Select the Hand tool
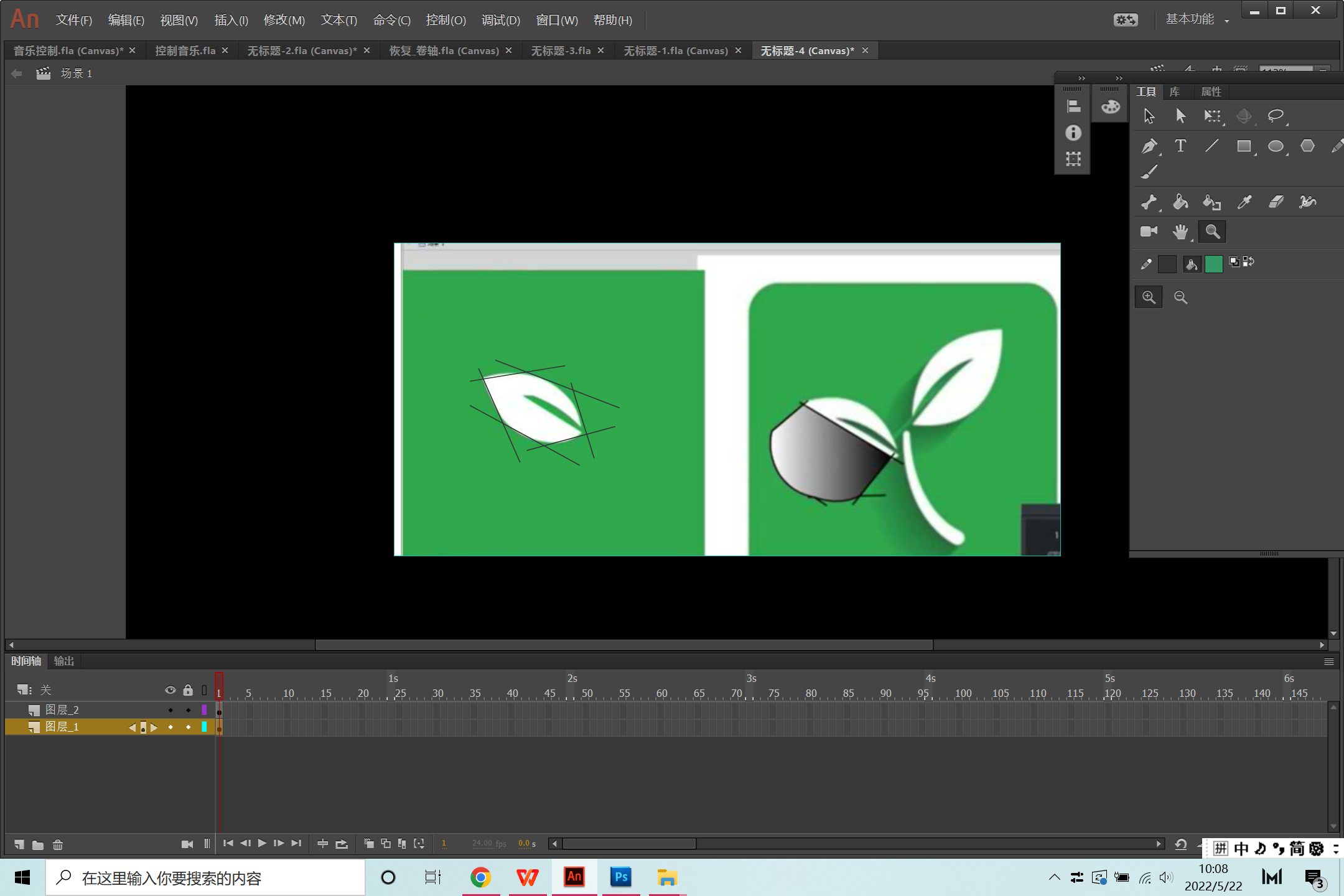This screenshot has height=896, width=1344. (x=1180, y=232)
